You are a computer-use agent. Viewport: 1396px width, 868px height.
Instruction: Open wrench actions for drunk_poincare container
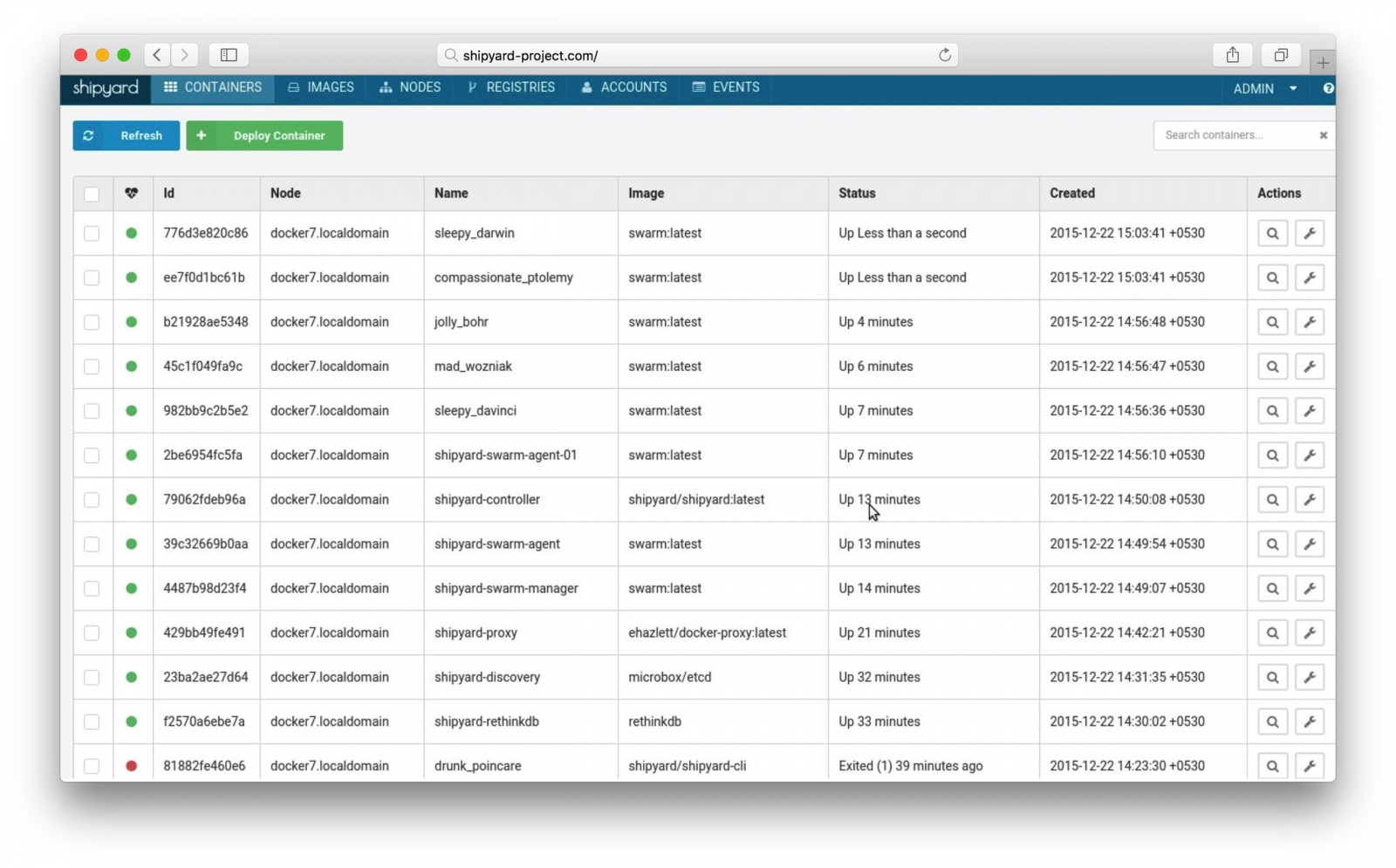pos(1310,765)
